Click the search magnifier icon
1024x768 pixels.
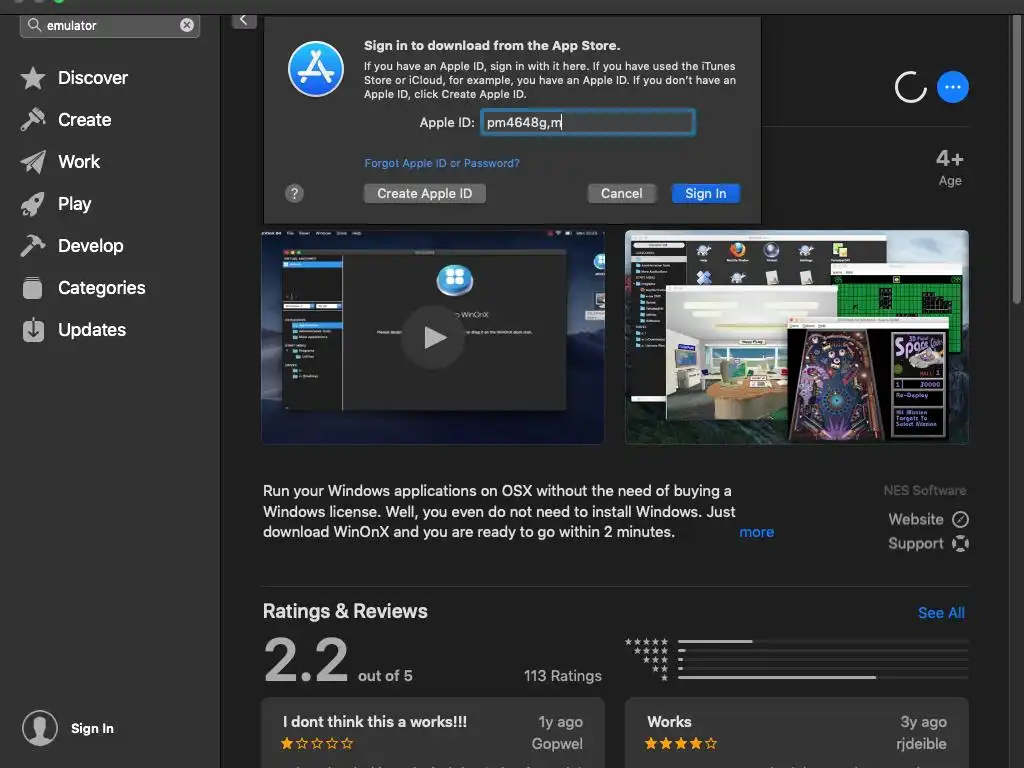(34, 25)
